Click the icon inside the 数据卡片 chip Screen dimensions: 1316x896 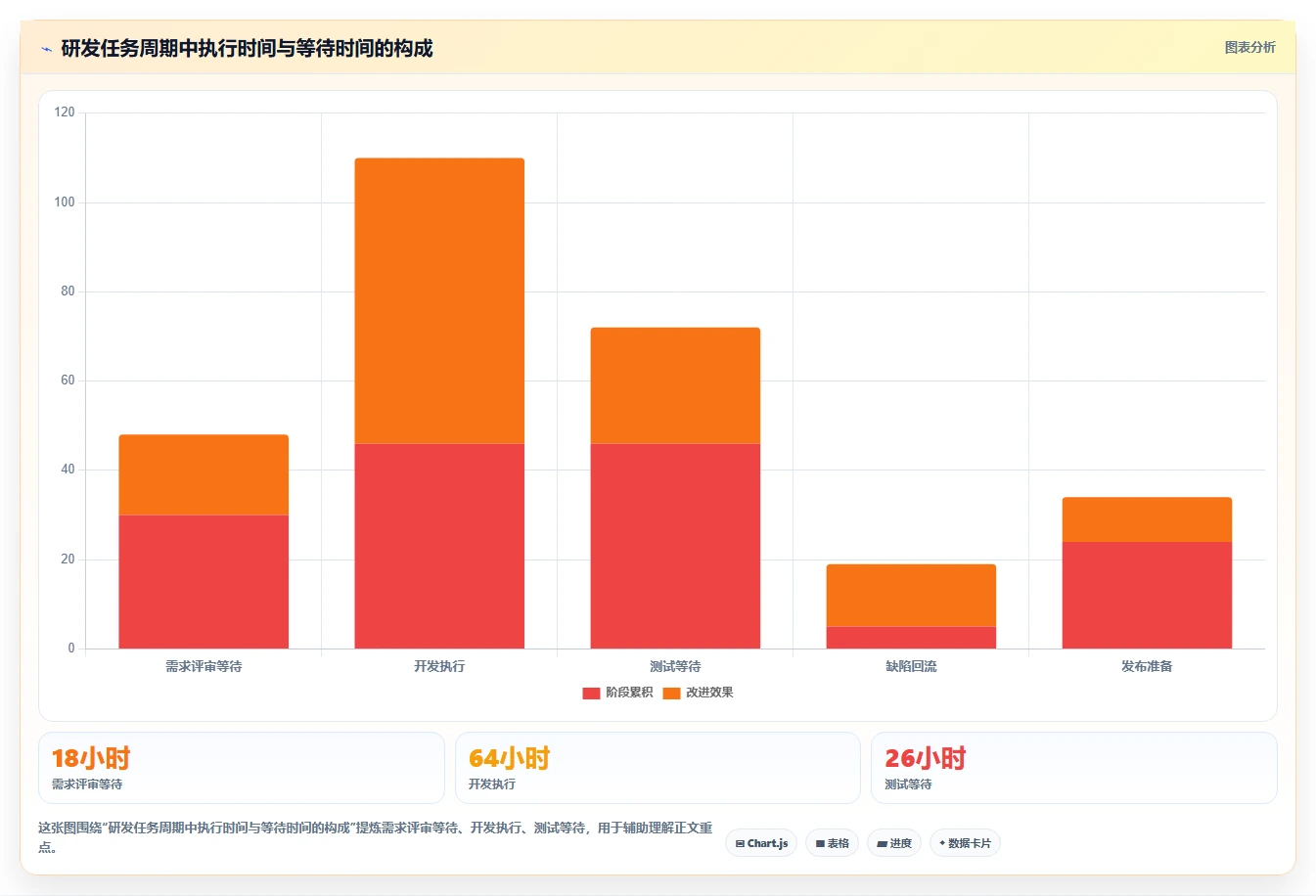(942, 843)
